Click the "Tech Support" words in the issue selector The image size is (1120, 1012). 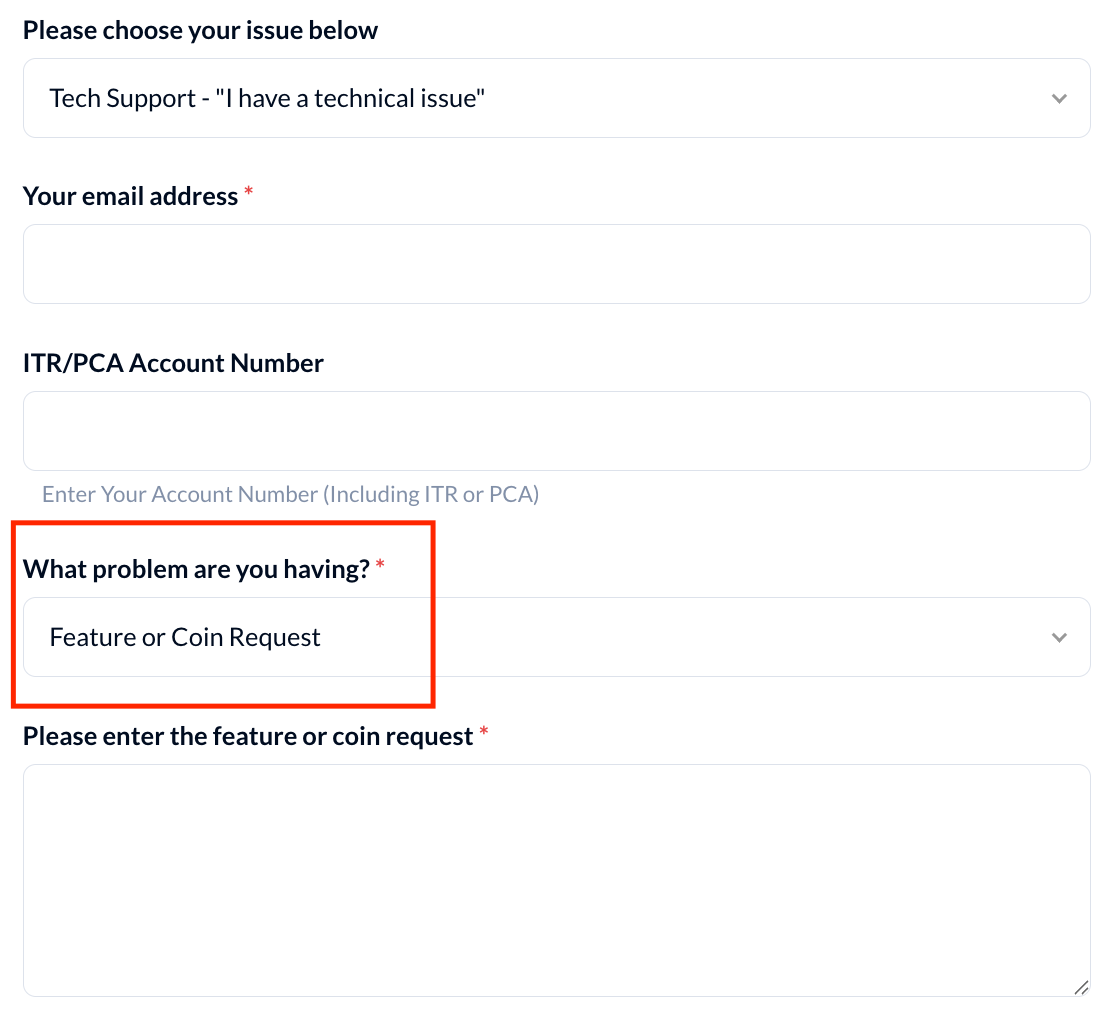[122, 99]
